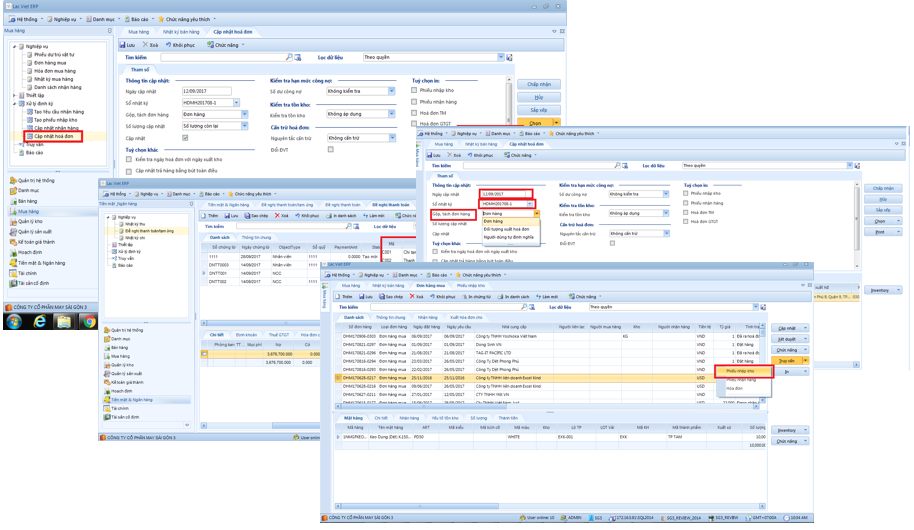
Task: Open Google Chrome from the taskbar
Action: [88, 321]
